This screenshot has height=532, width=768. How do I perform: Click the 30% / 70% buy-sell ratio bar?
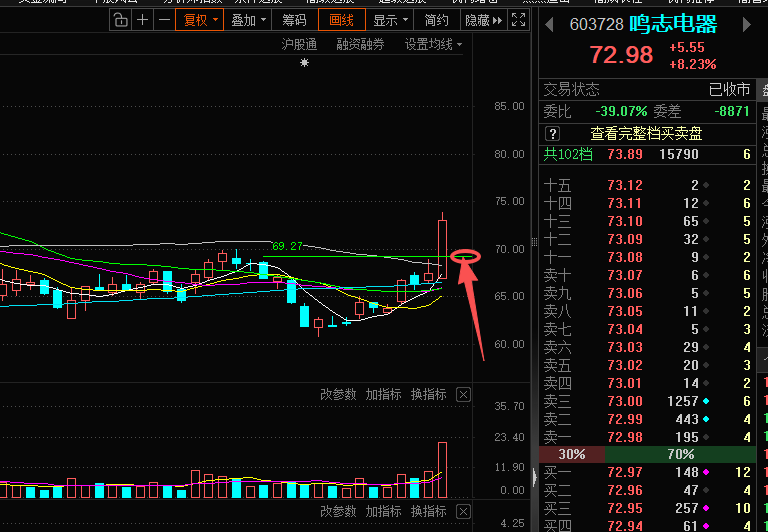(647, 454)
